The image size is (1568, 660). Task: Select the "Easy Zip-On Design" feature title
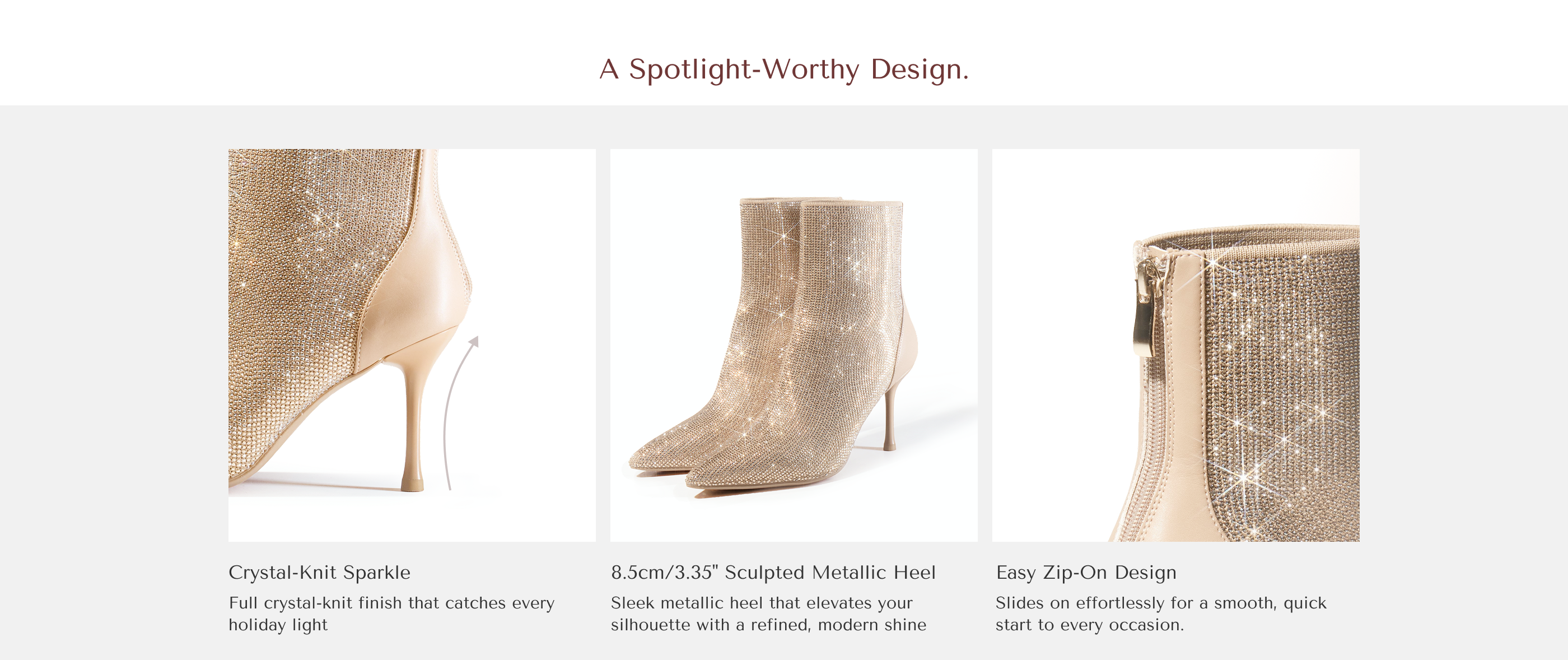coord(1086,573)
